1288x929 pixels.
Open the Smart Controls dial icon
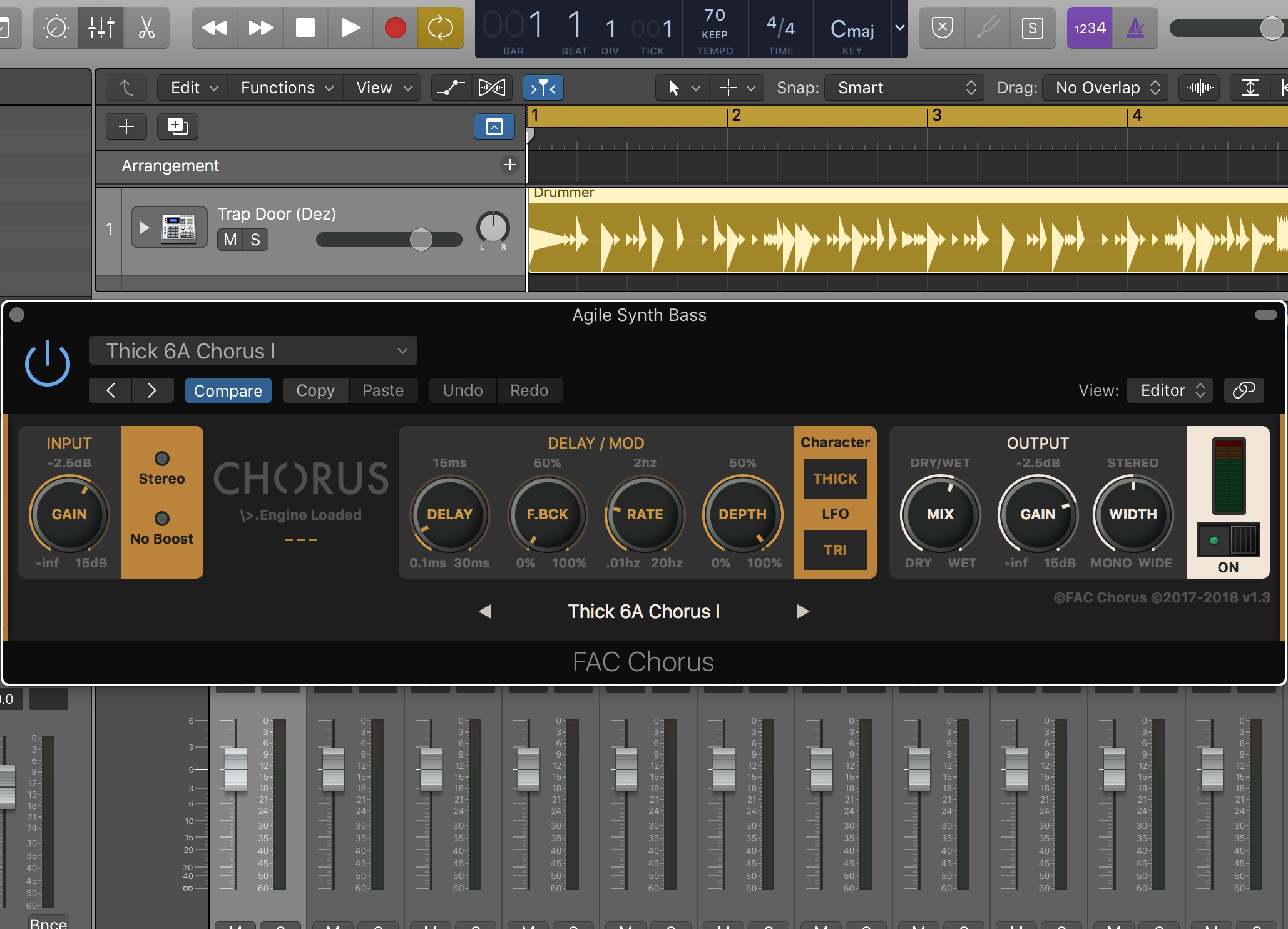point(56,28)
